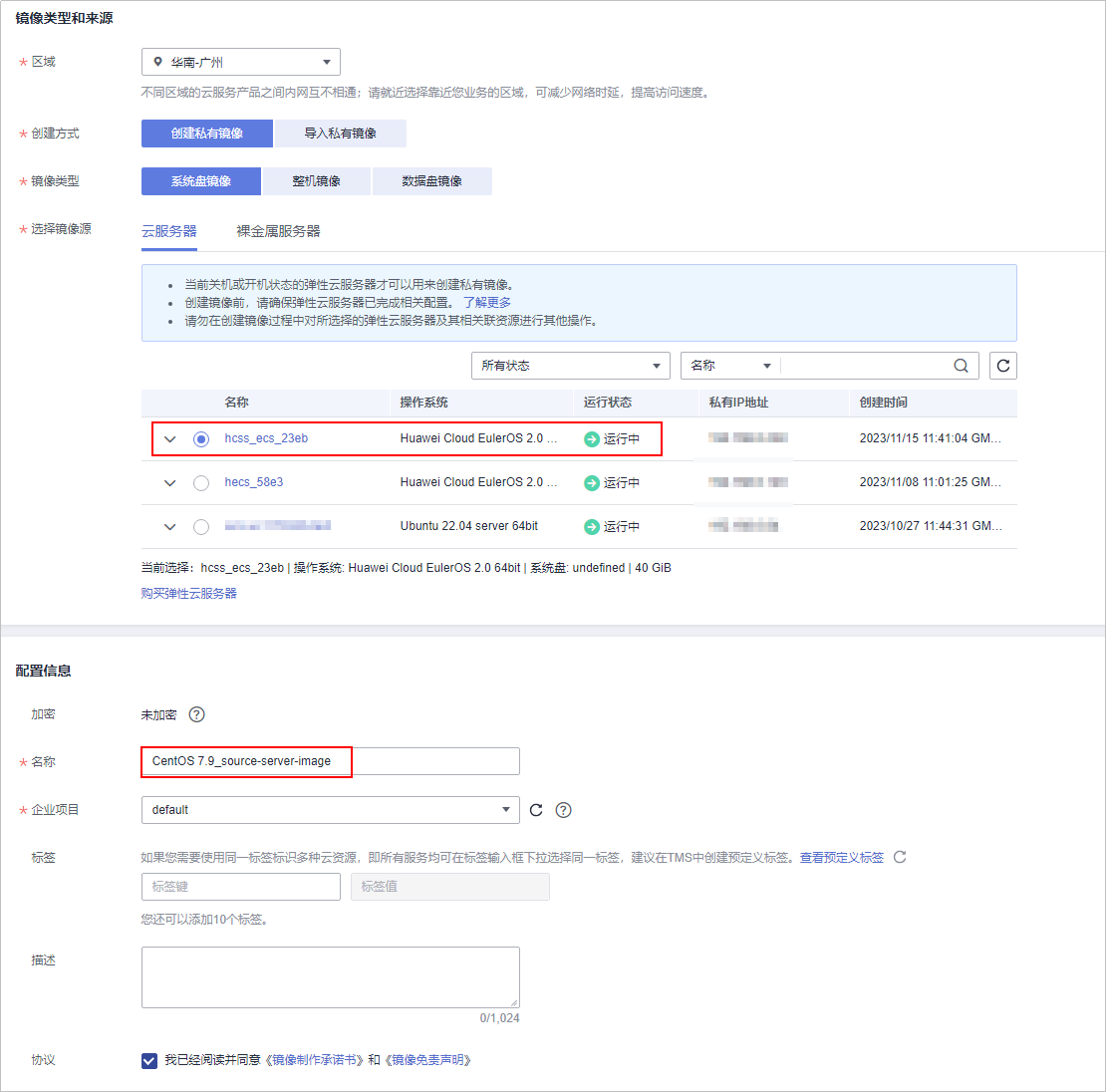Open the hecs_58e3 server link
This screenshot has width=1106, height=1092.
[x=254, y=482]
